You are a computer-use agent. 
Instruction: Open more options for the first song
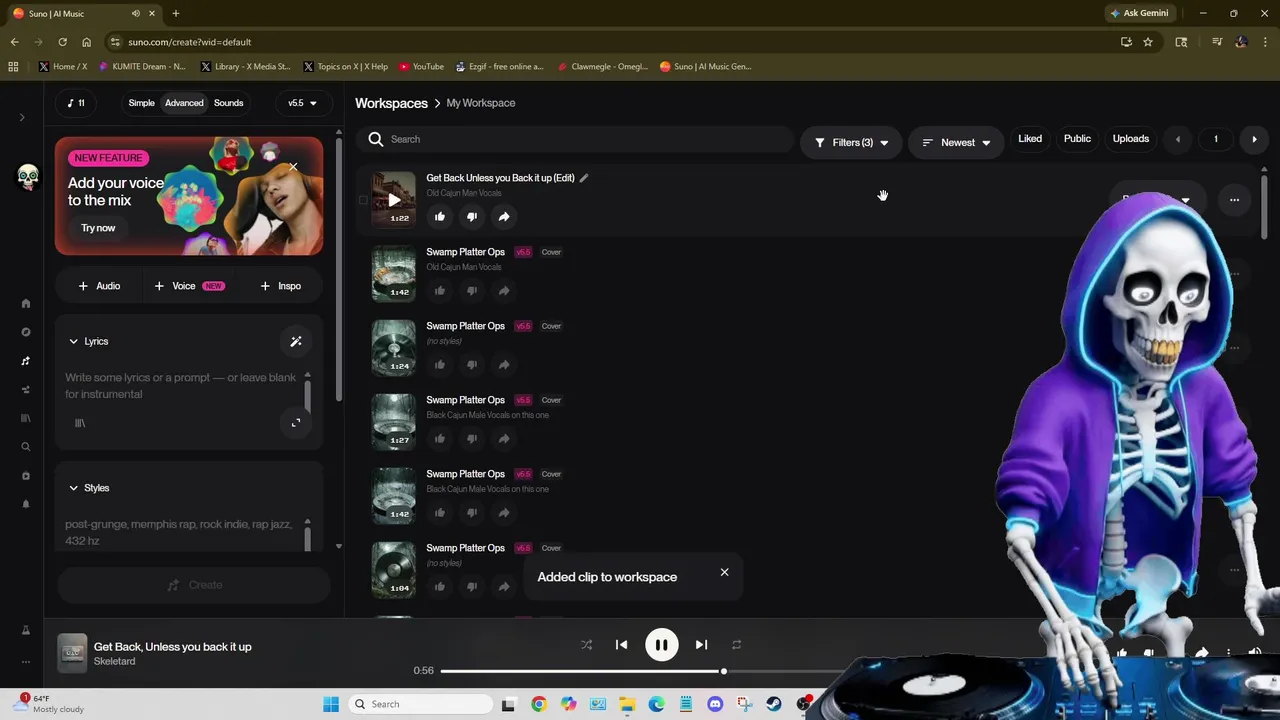[x=1234, y=199]
